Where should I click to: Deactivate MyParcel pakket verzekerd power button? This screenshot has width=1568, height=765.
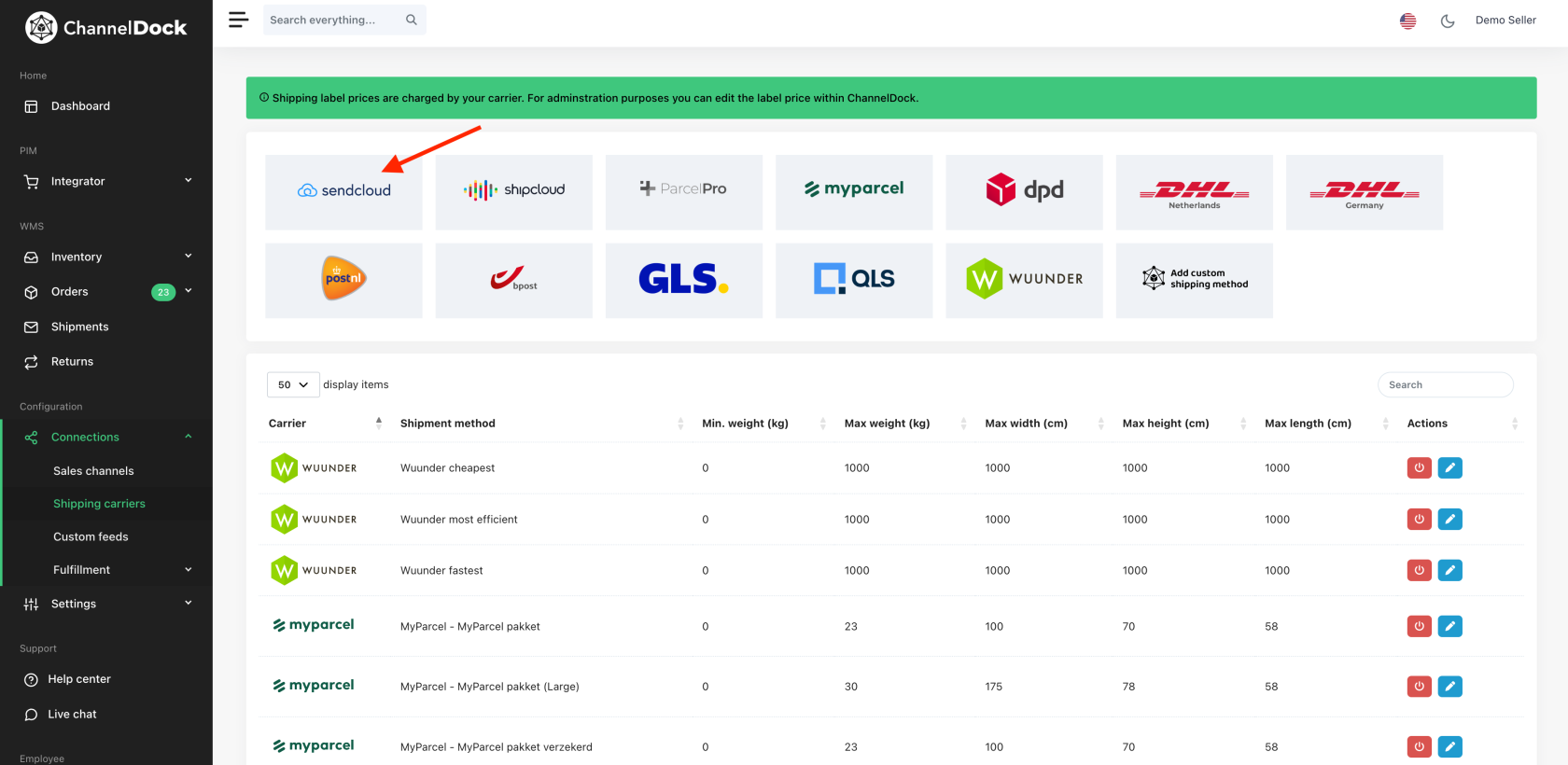coord(1419,746)
